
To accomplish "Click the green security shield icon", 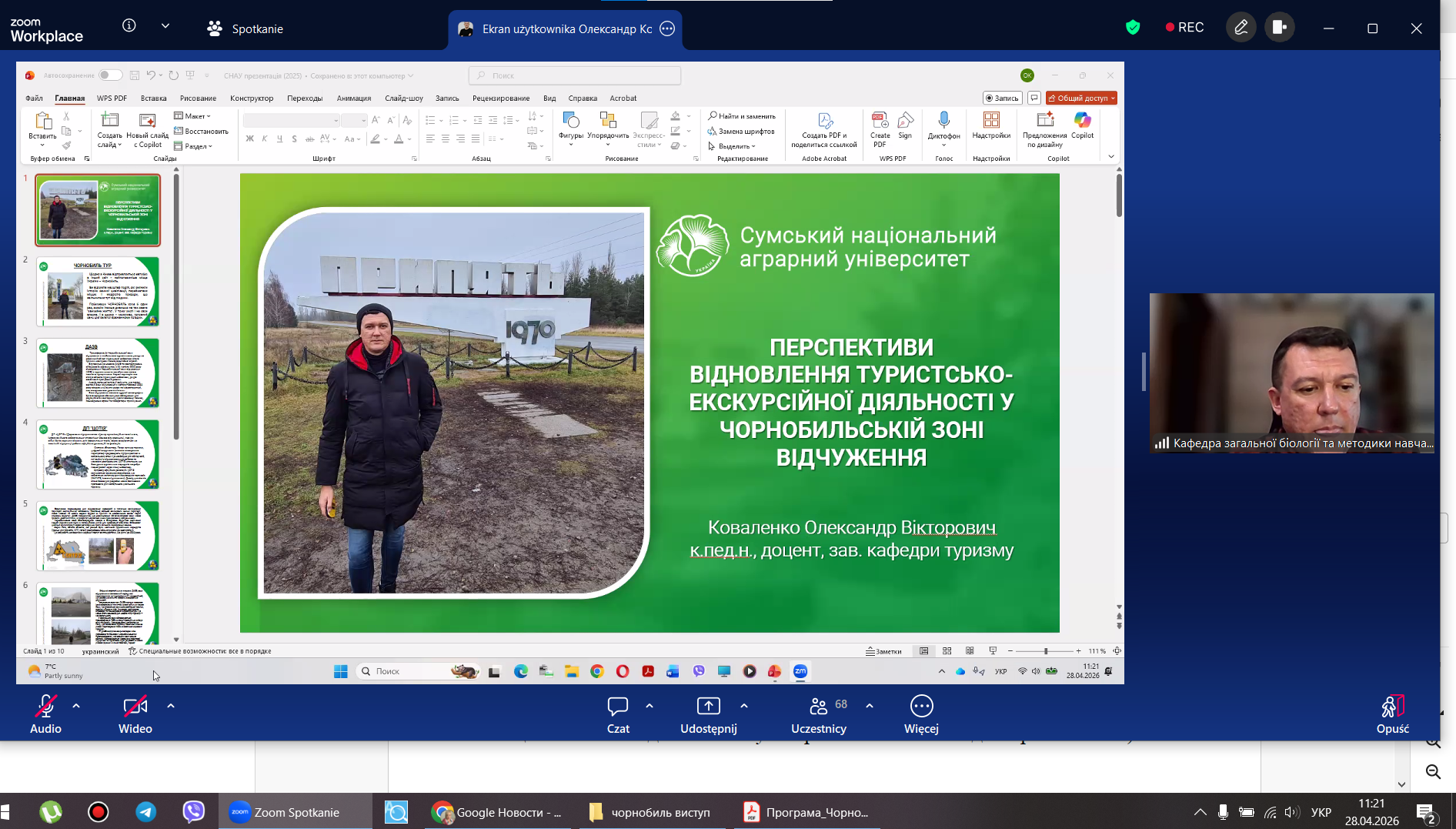I will [1133, 28].
